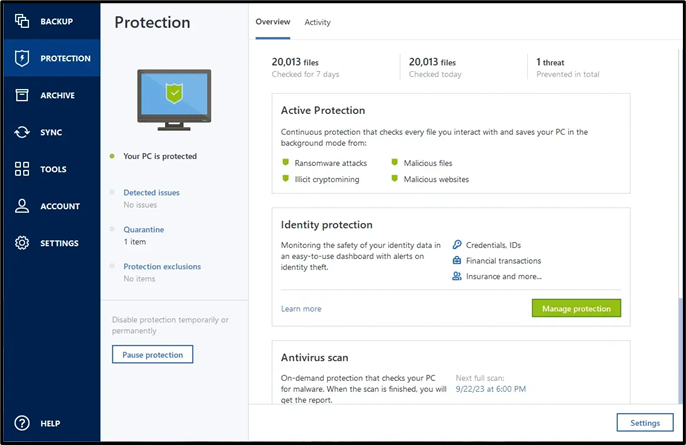Image resolution: width=686 pixels, height=445 pixels.
Task: Open the Quarantine link
Action: point(144,229)
